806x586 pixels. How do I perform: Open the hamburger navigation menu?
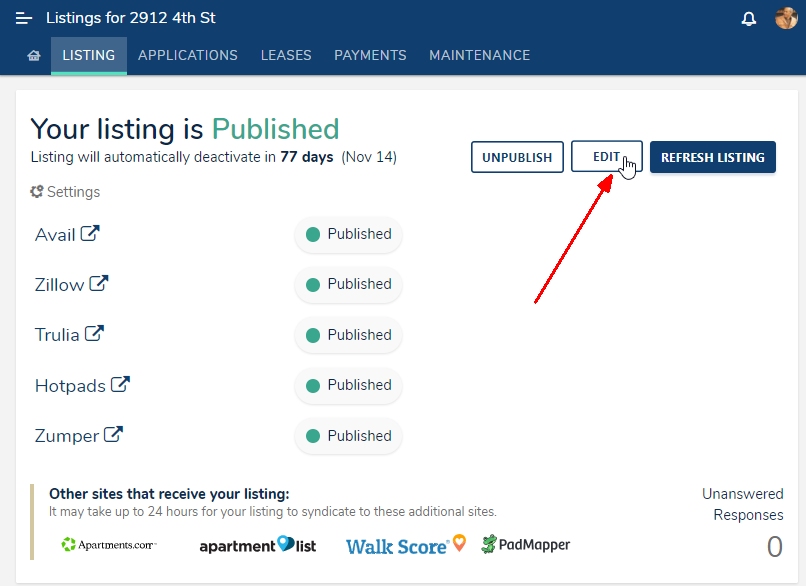click(24, 19)
